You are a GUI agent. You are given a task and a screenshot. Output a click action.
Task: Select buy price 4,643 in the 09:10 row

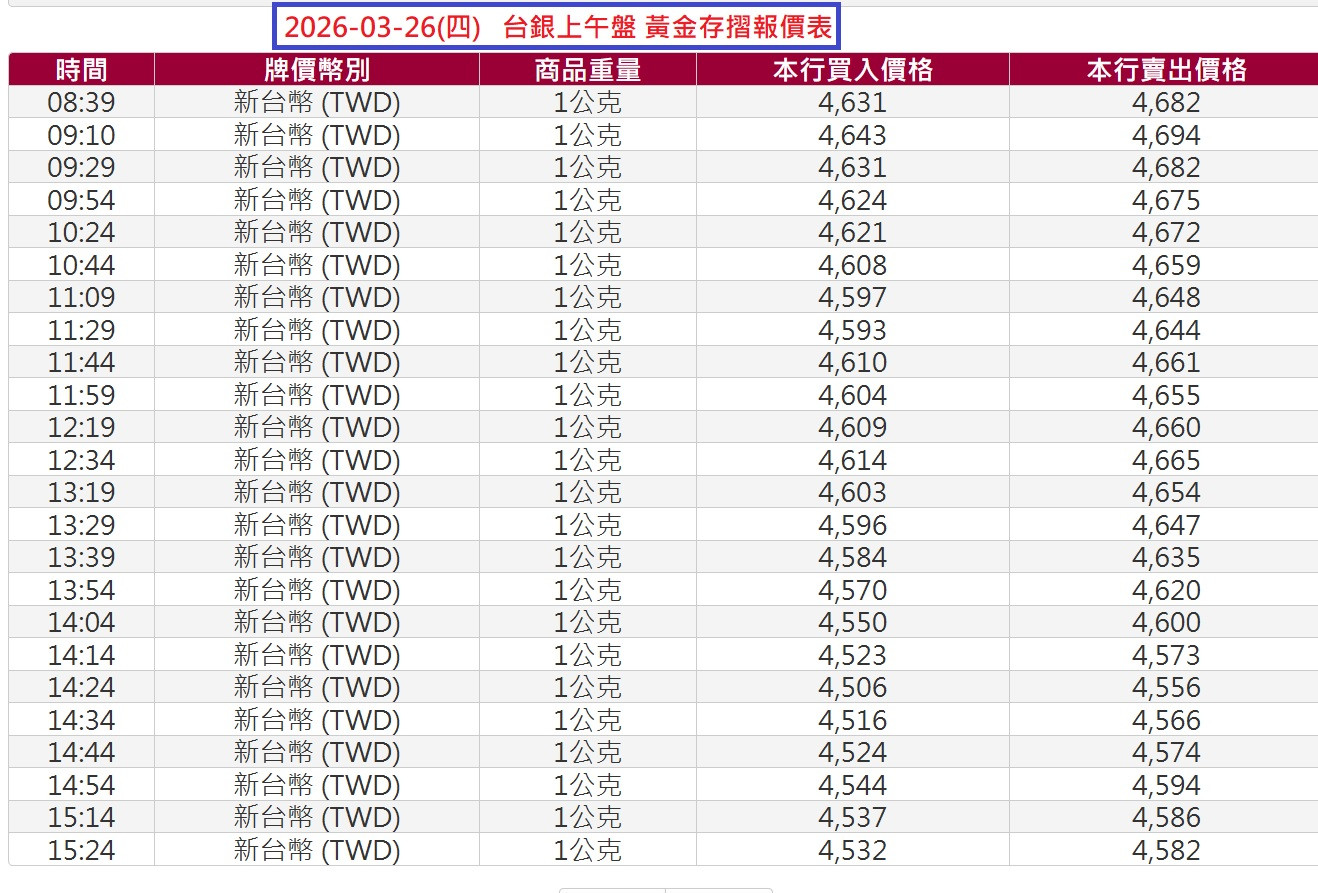852,135
